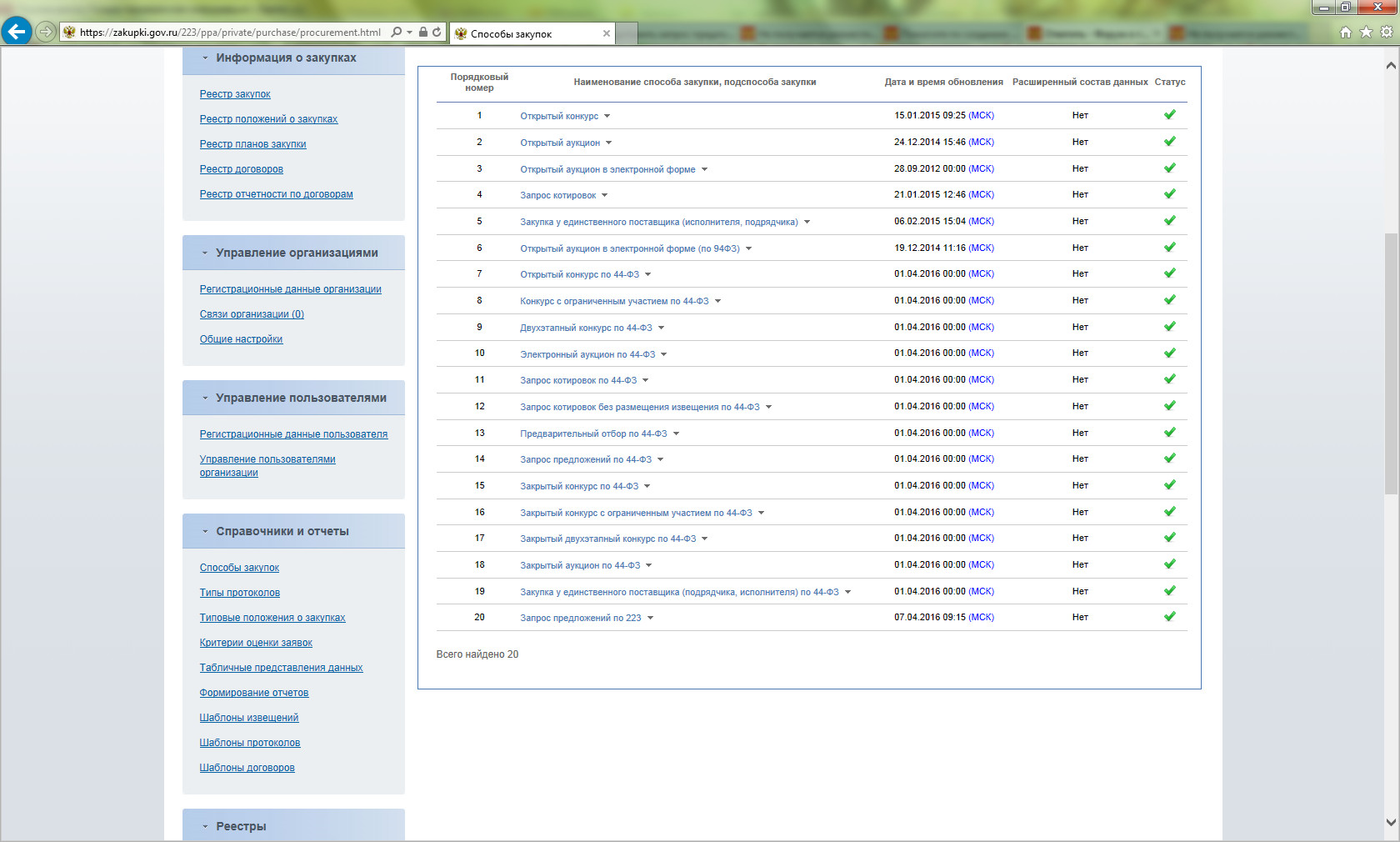The image size is (1400, 842).
Task: Click the address bar search magnifier icon
Action: 397,33
